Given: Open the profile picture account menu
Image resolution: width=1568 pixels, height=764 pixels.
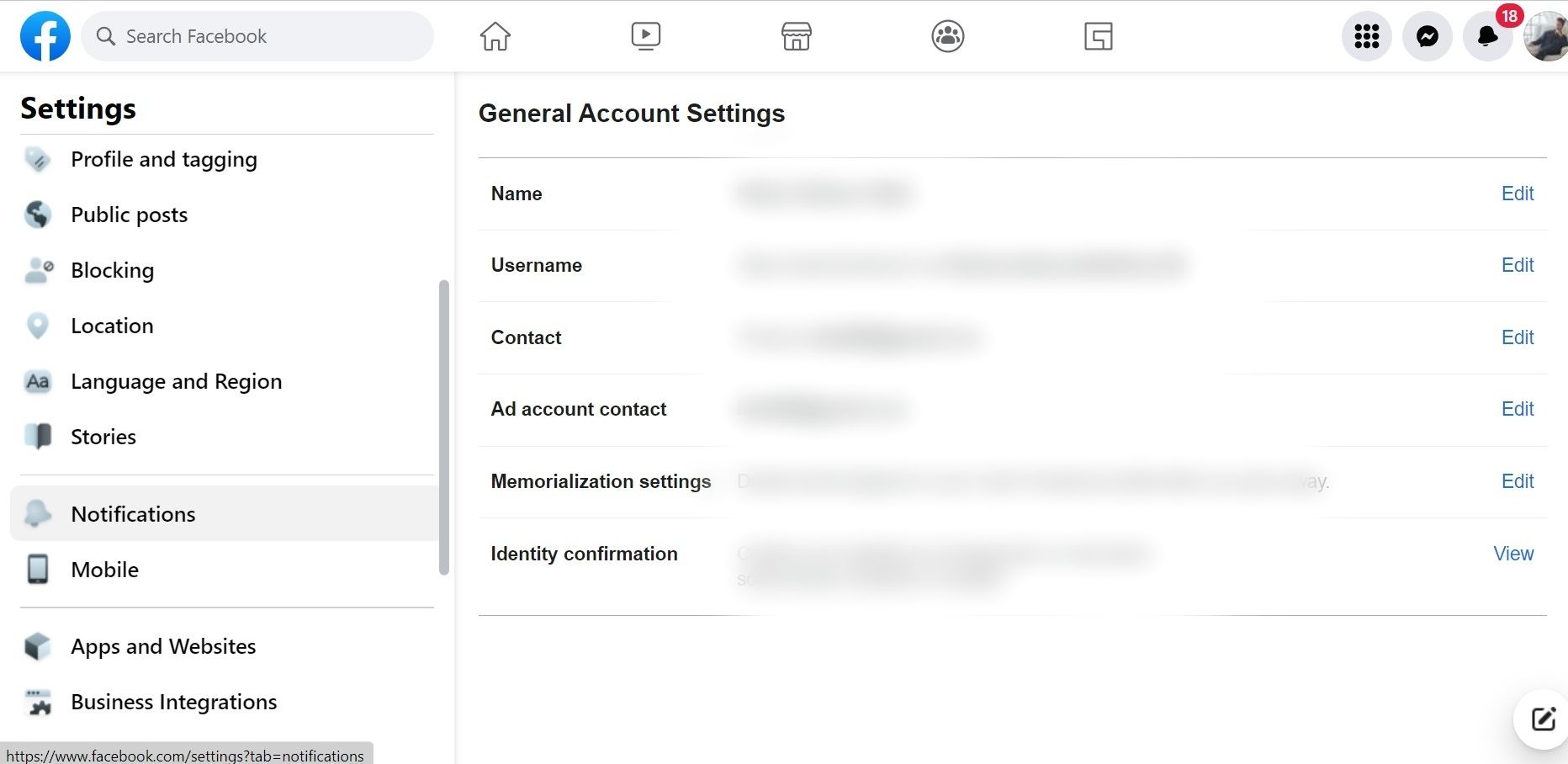Looking at the screenshot, I should tap(1548, 36).
